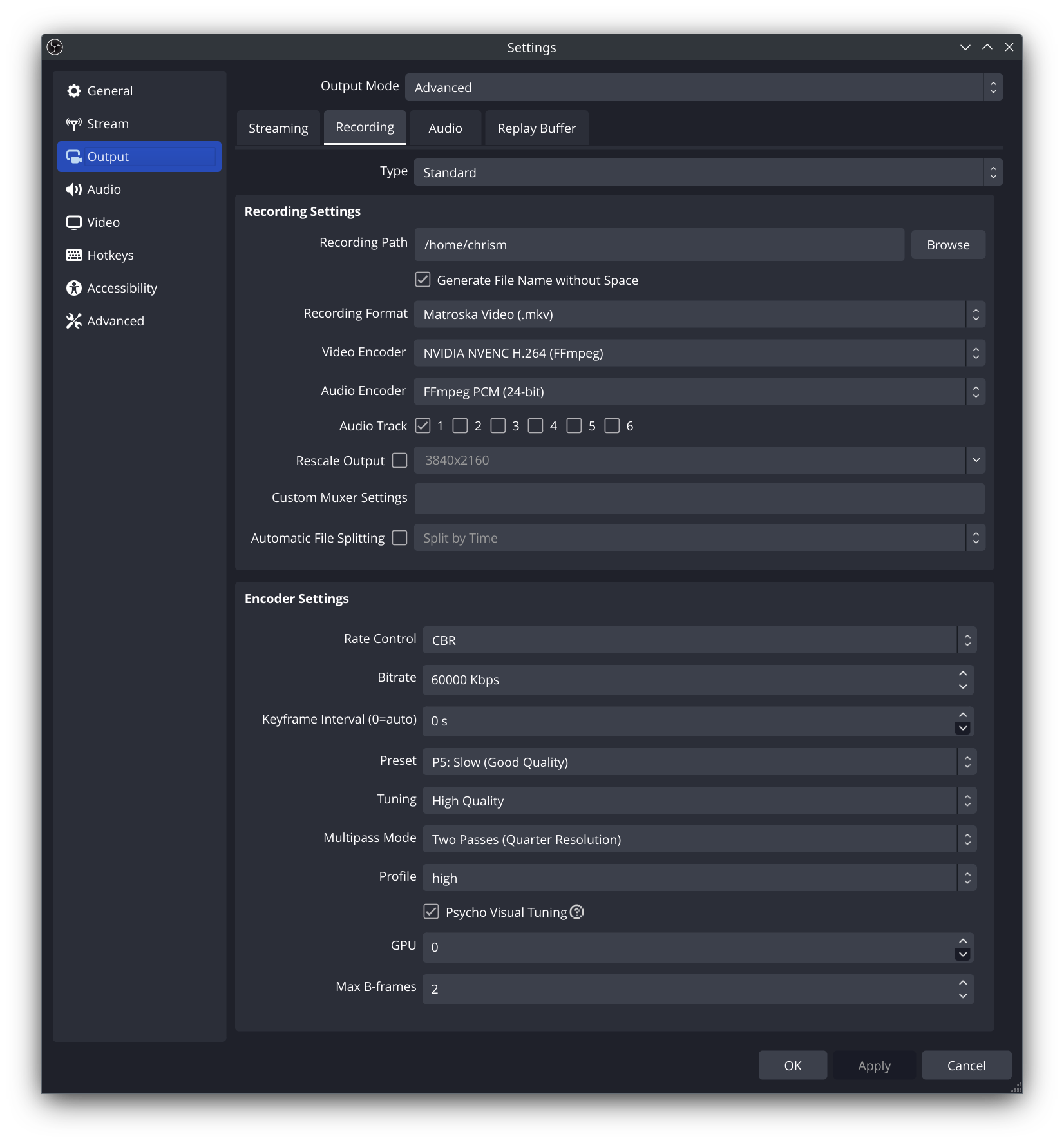The image size is (1064, 1143).
Task: Click the Advanced tools icon in sidebar
Action: (74, 321)
